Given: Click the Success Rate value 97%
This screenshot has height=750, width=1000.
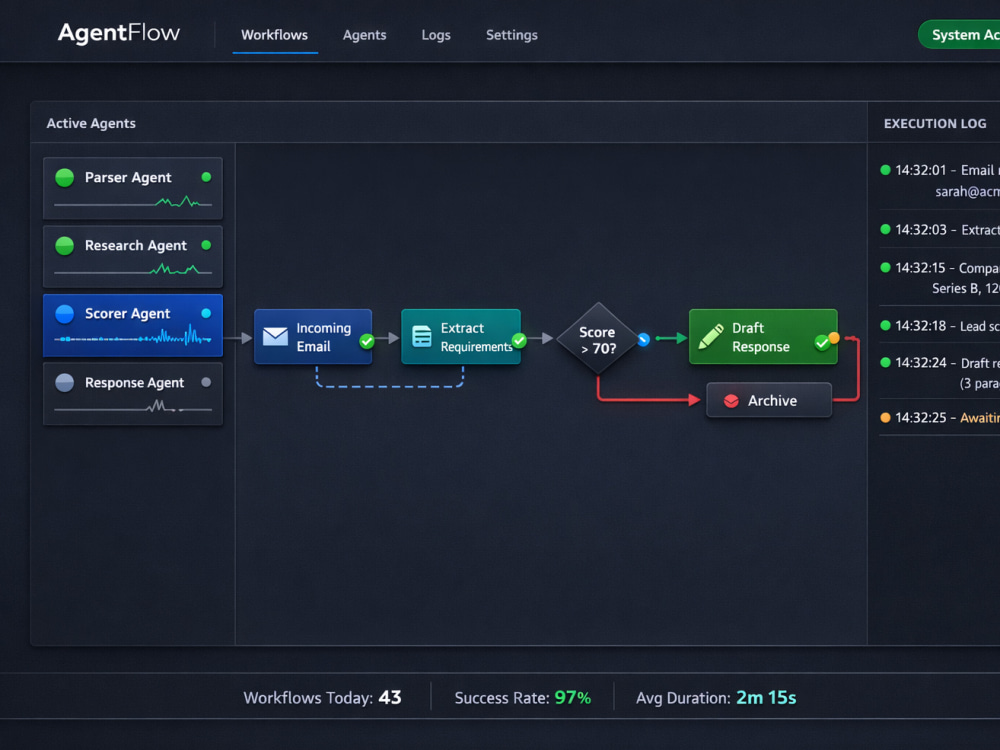Looking at the screenshot, I should [573, 698].
